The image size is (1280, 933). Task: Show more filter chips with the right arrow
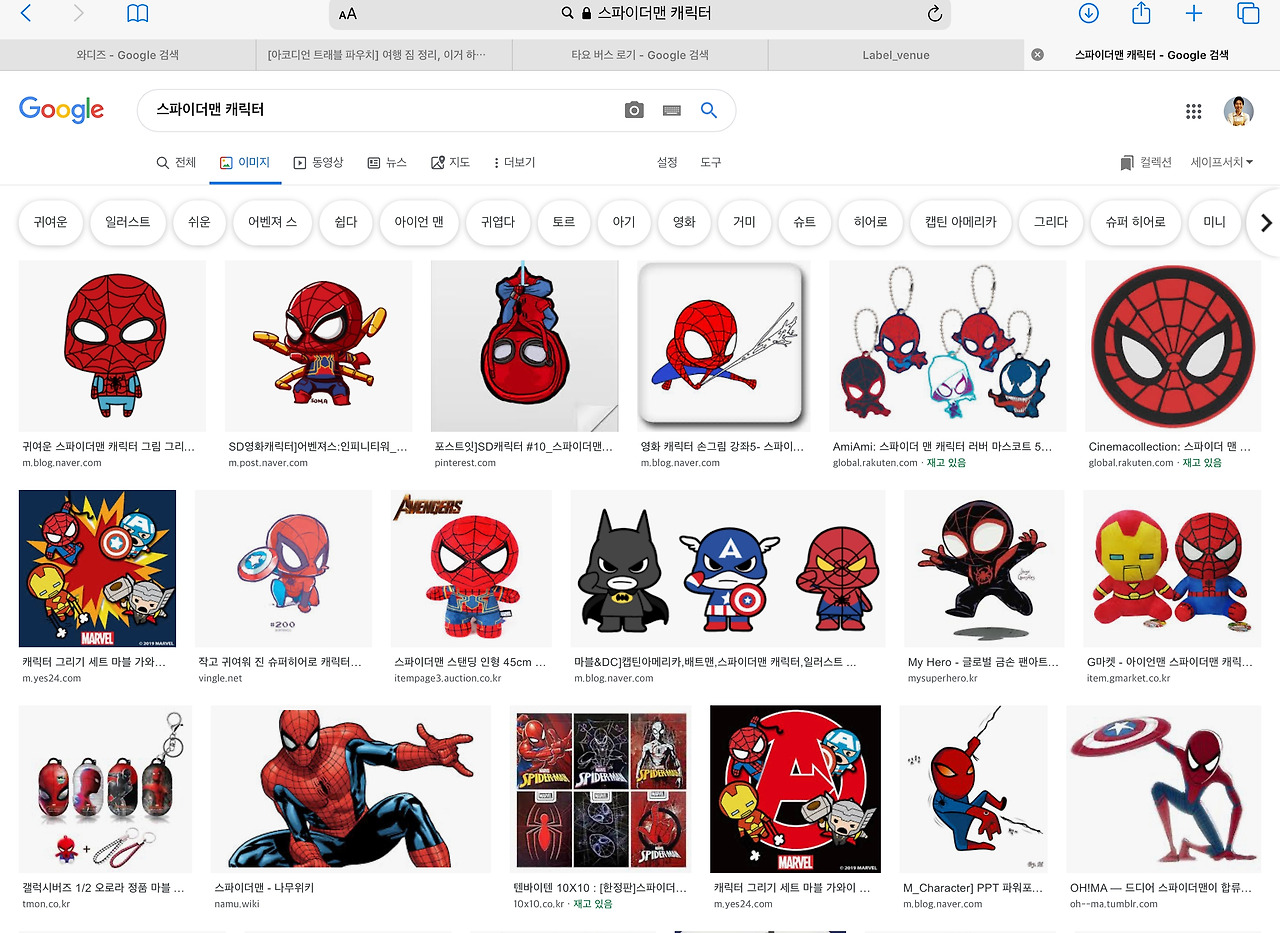coord(1266,223)
